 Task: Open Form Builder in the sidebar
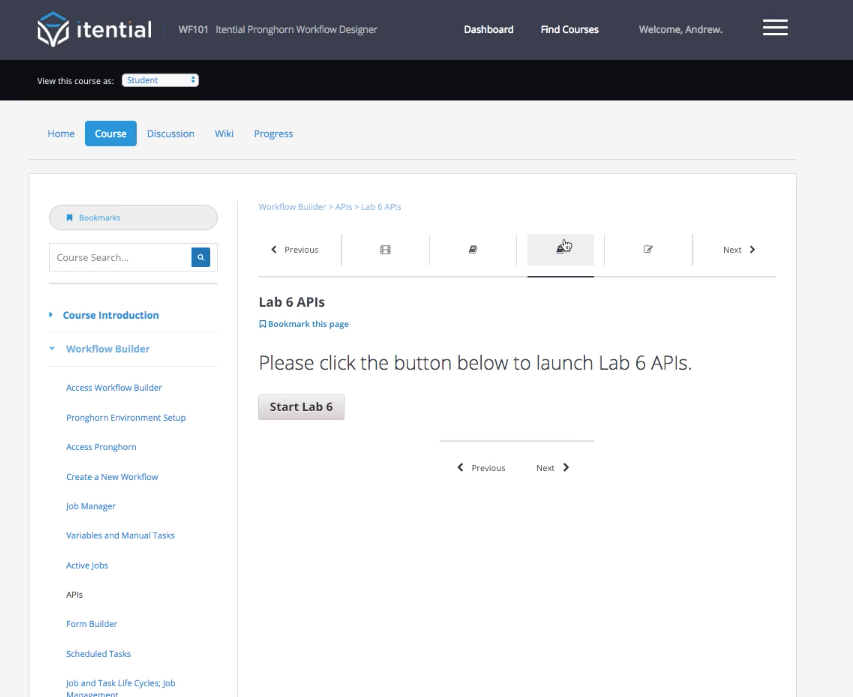[x=91, y=624]
